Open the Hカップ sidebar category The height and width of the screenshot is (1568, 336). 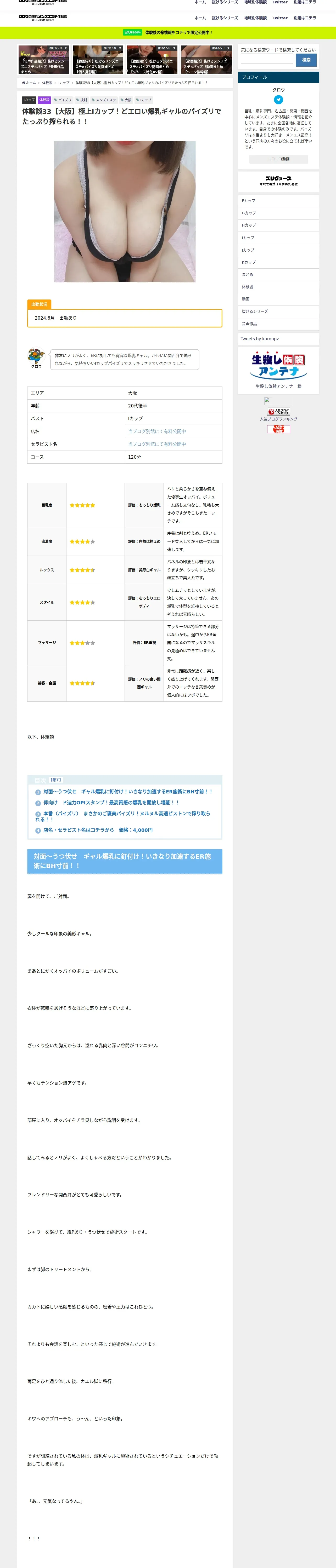pyautogui.click(x=279, y=225)
